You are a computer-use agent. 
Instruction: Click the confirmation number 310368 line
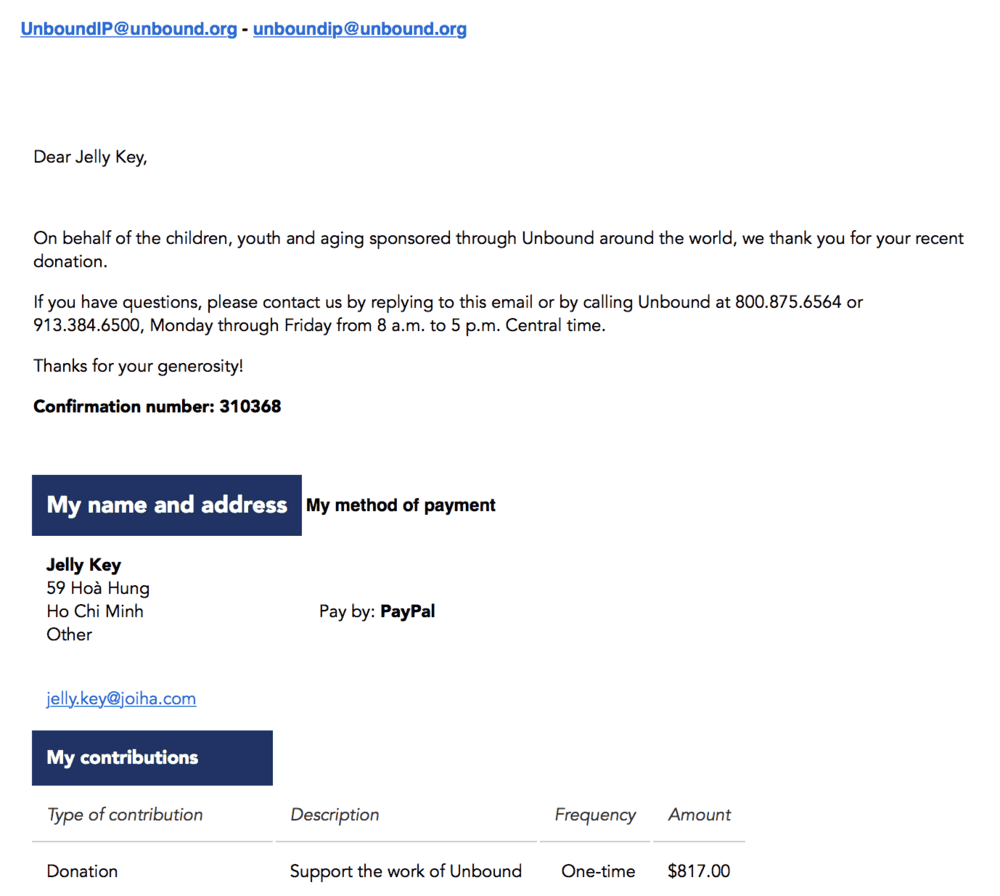(157, 406)
